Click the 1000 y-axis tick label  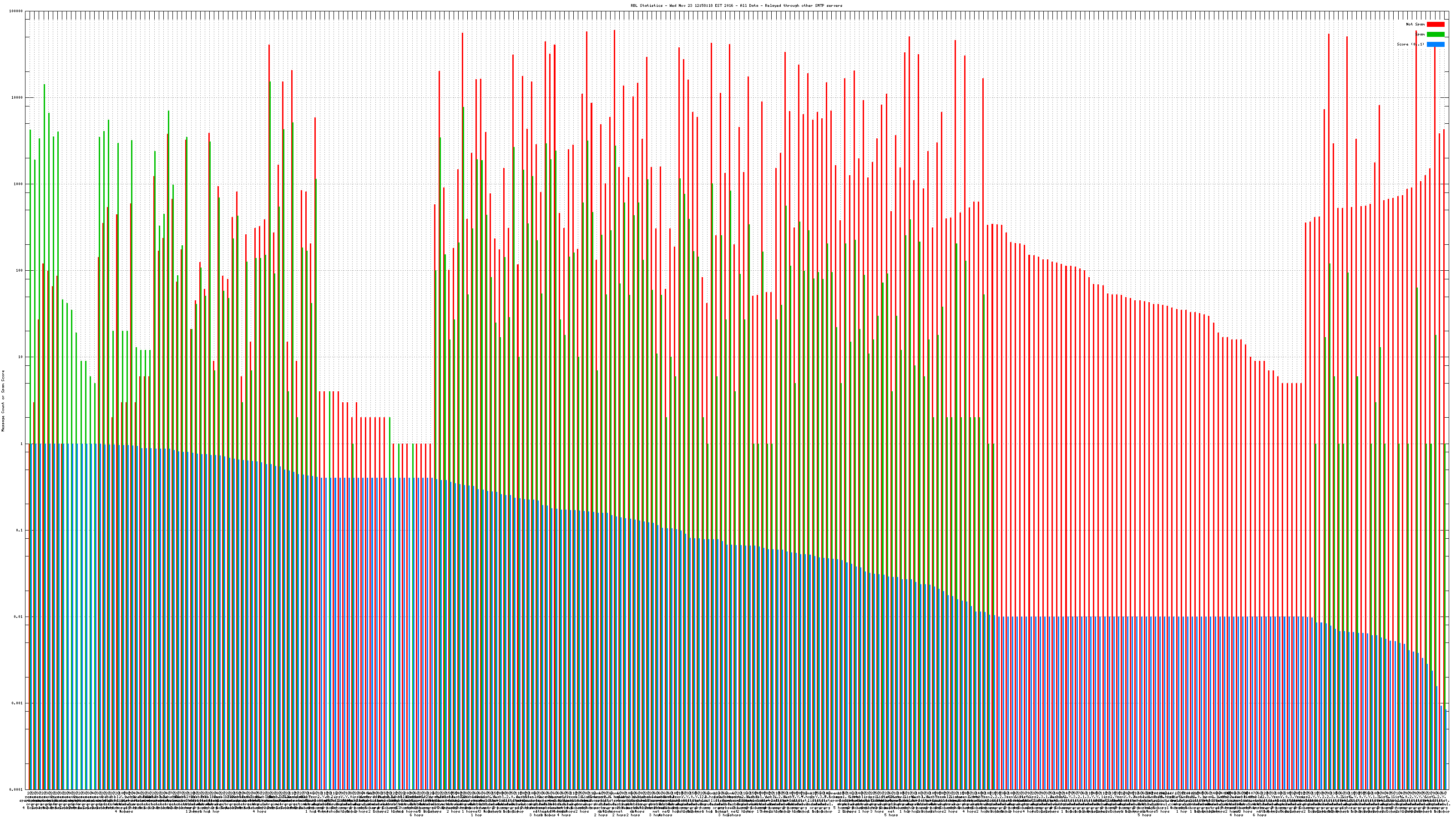pyautogui.click(x=19, y=184)
